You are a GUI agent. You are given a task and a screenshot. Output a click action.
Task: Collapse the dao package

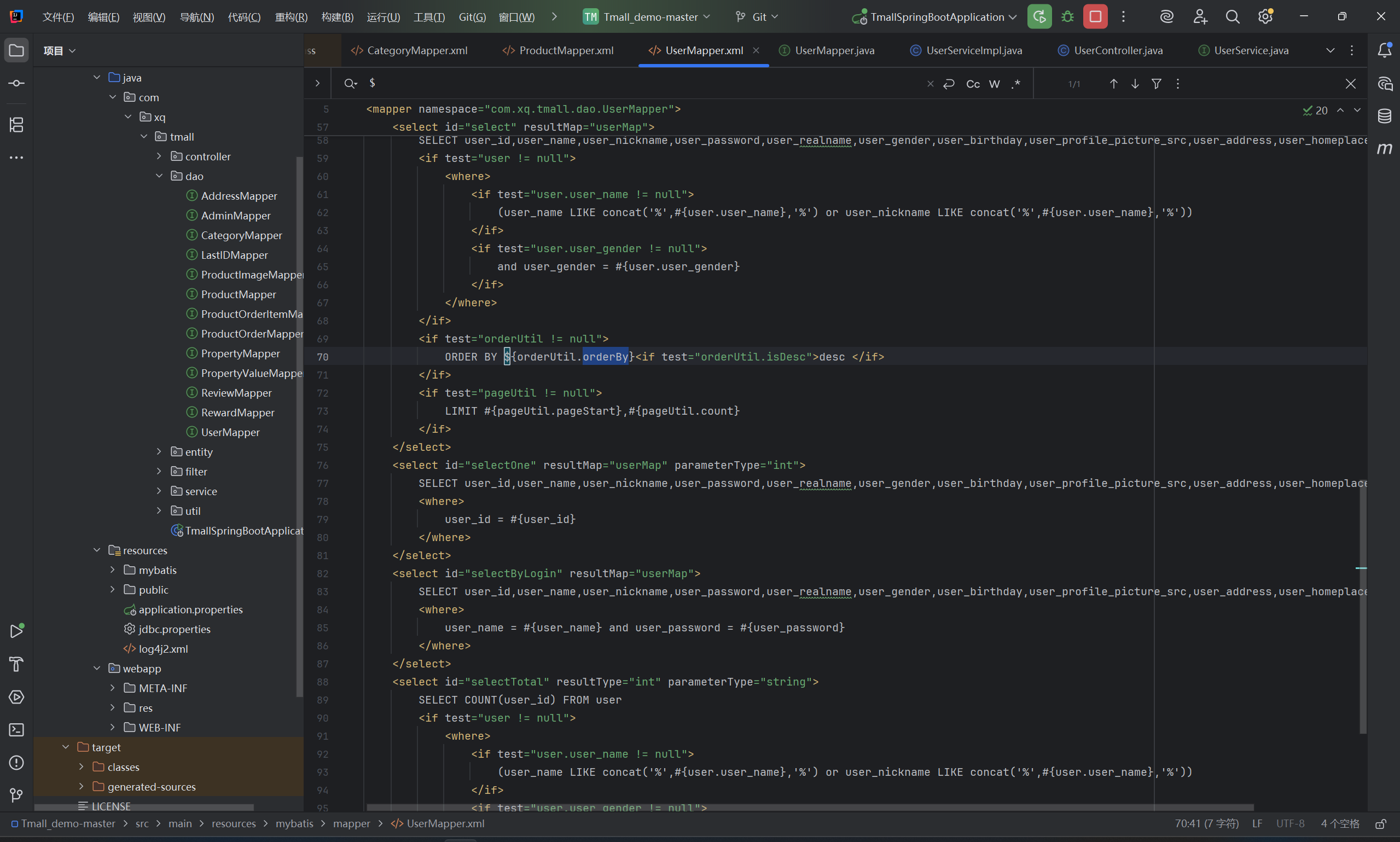(159, 176)
